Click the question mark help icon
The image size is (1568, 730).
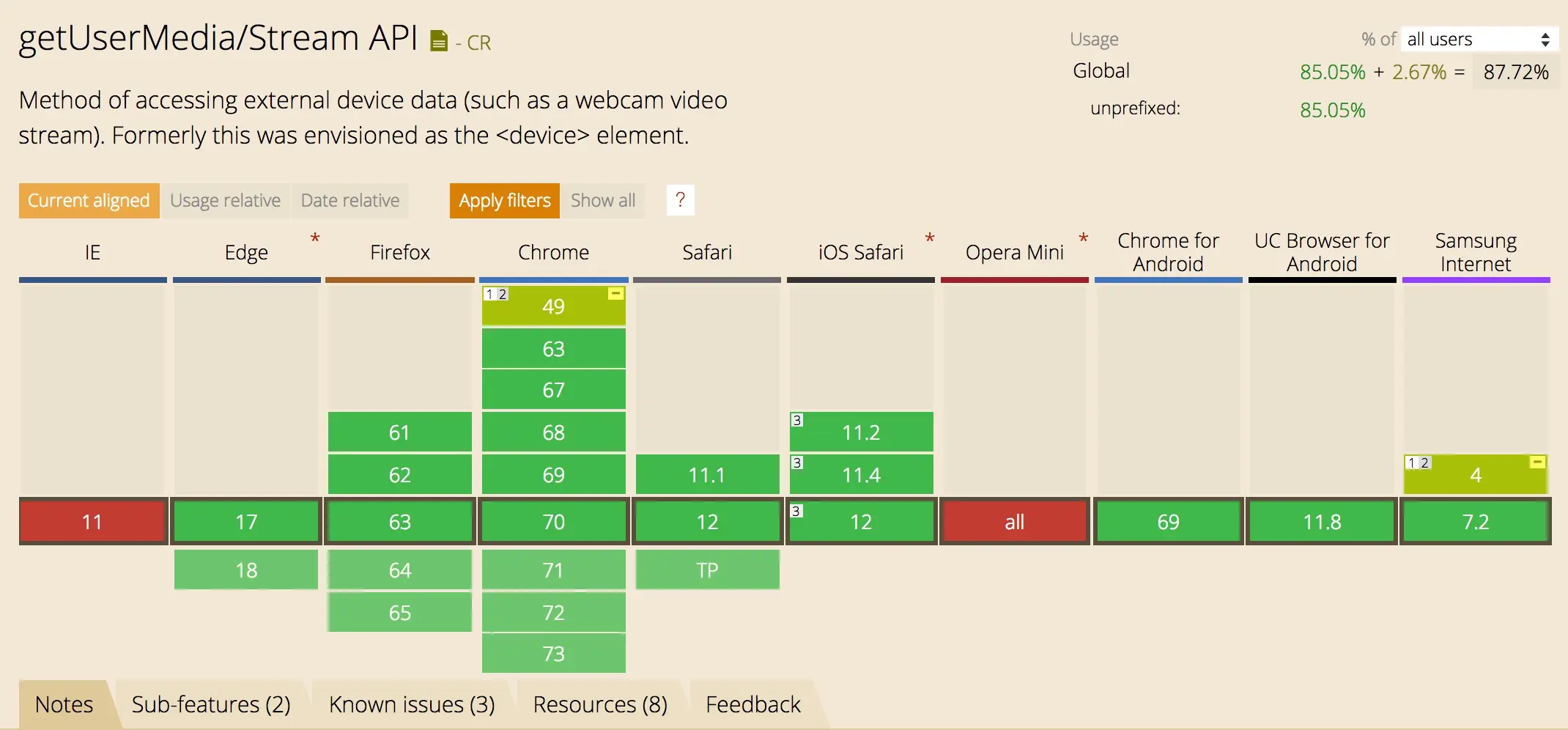pyautogui.click(x=680, y=200)
